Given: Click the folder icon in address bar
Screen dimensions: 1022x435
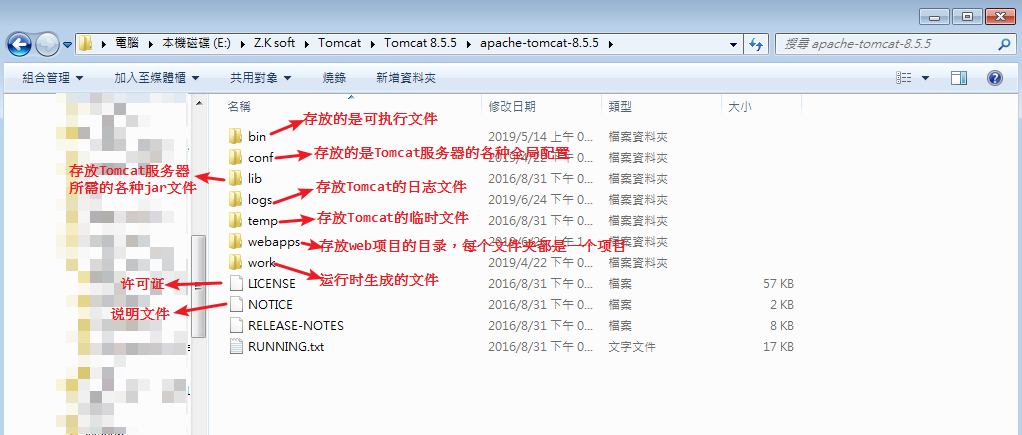Looking at the screenshot, I should 85,44.
